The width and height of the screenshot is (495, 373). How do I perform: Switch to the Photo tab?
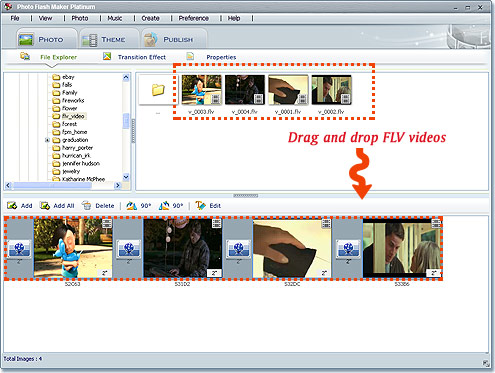click(46, 39)
